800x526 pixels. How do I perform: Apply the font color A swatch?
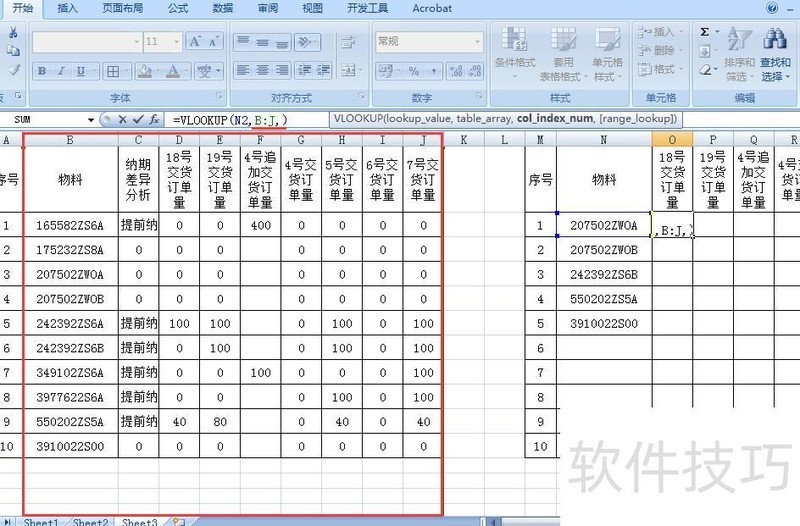[173, 71]
